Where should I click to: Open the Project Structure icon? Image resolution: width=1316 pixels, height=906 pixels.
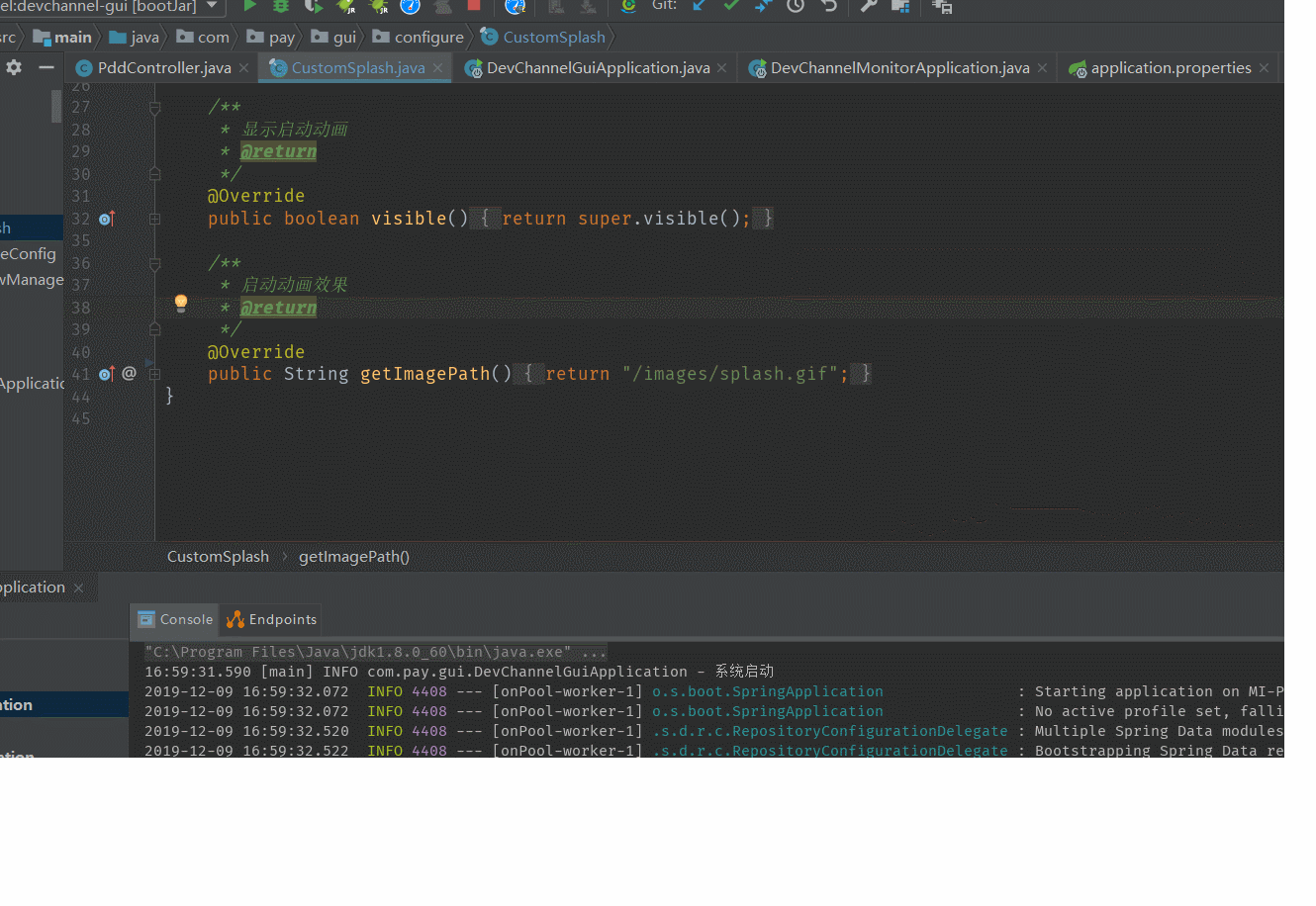[x=900, y=6]
